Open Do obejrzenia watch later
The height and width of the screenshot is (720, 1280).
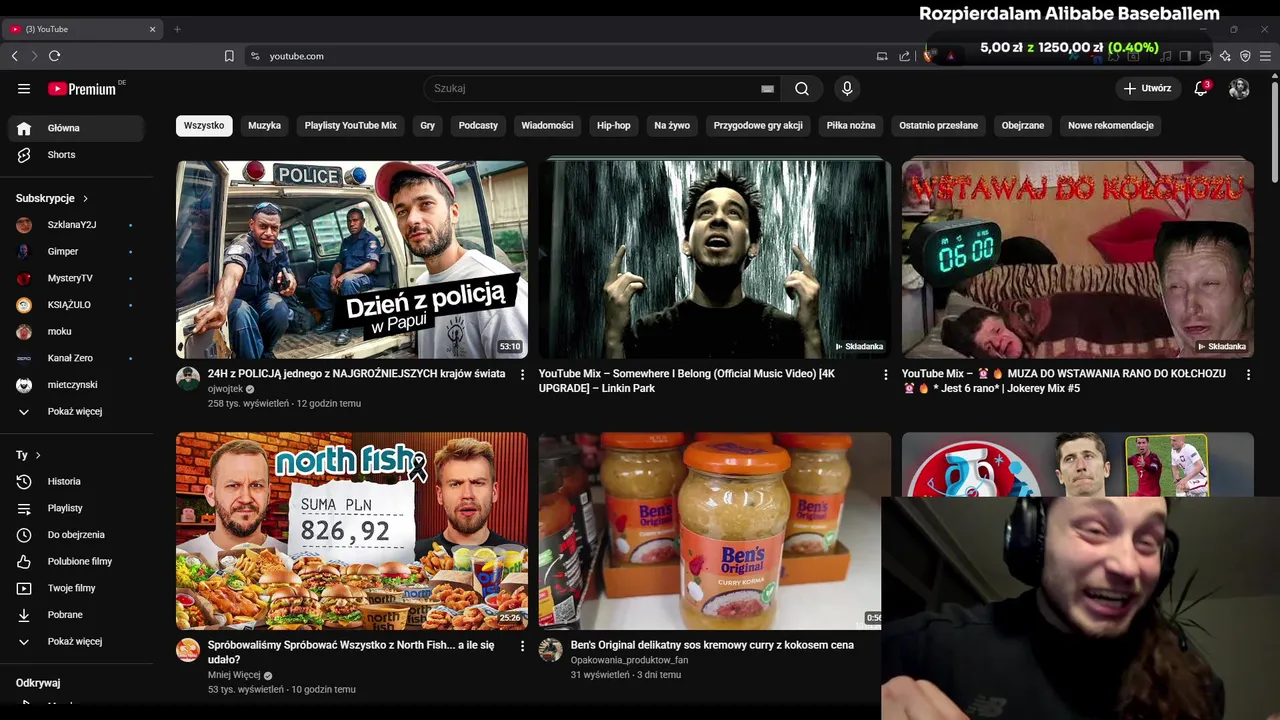point(78,535)
